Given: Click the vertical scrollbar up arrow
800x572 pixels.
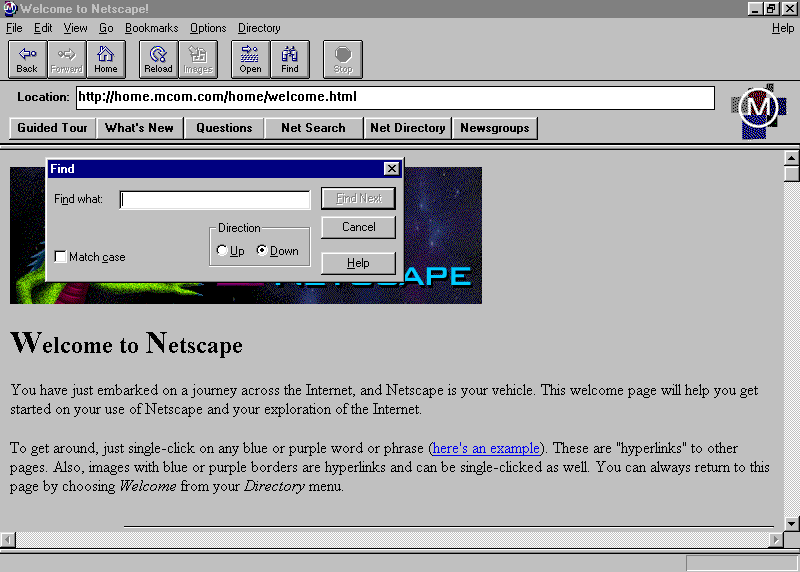Looking at the screenshot, I should [x=791, y=158].
